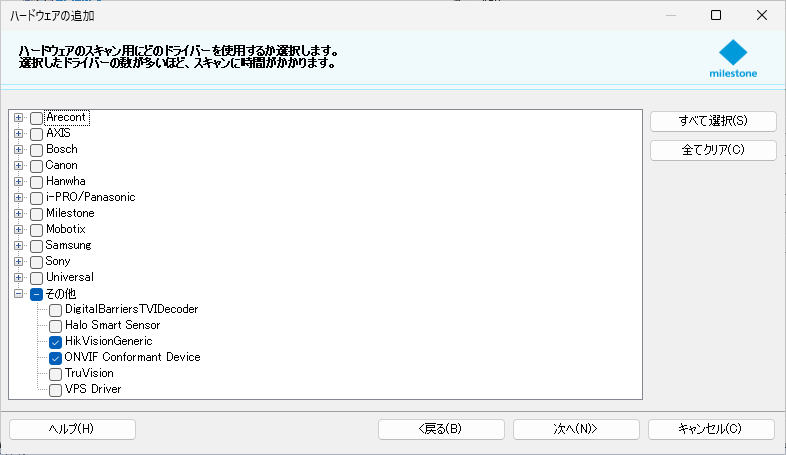Expand the AXIS tree node

point(19,134)
